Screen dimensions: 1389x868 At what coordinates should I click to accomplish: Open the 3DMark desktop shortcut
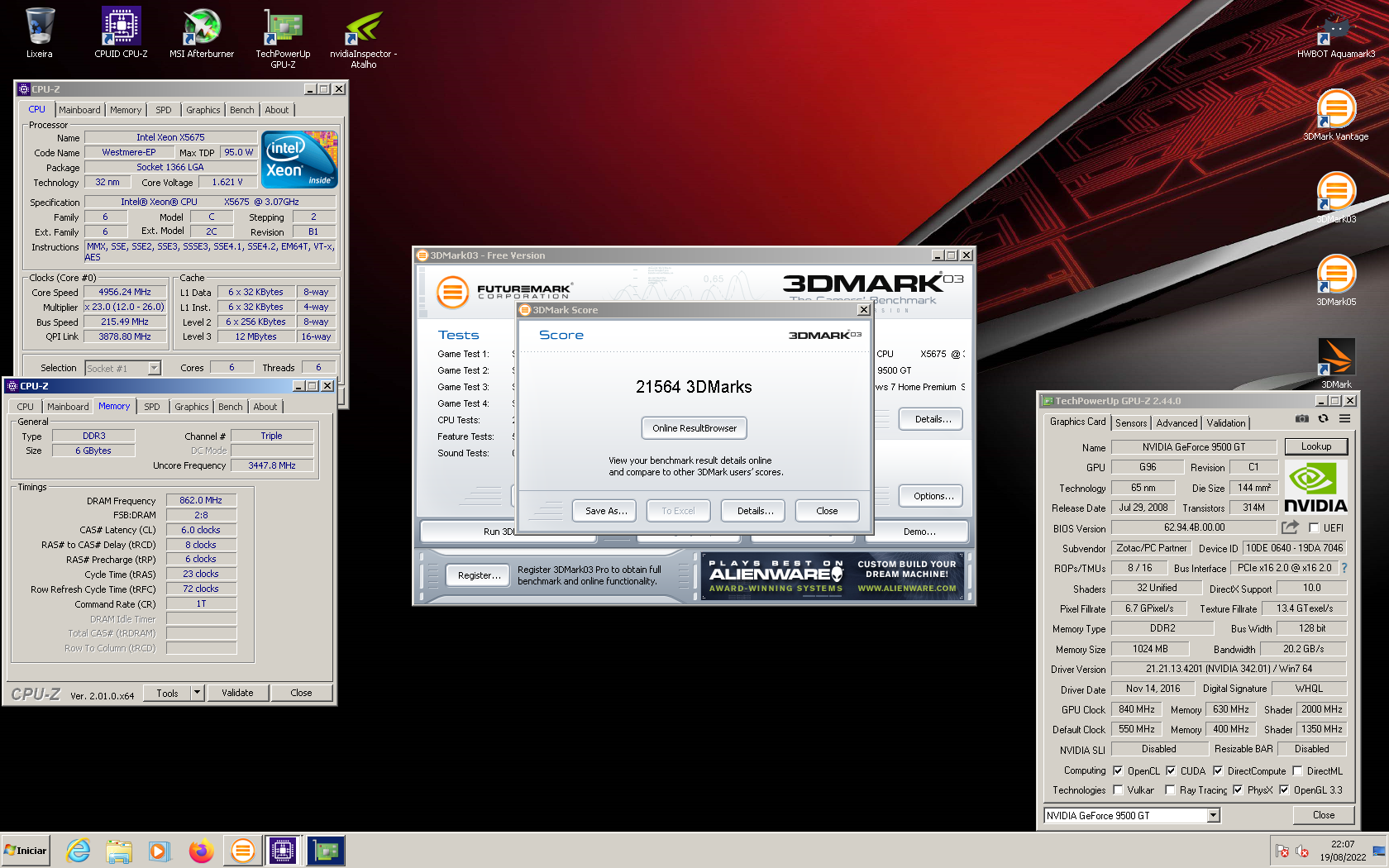tap(1336, 364)
